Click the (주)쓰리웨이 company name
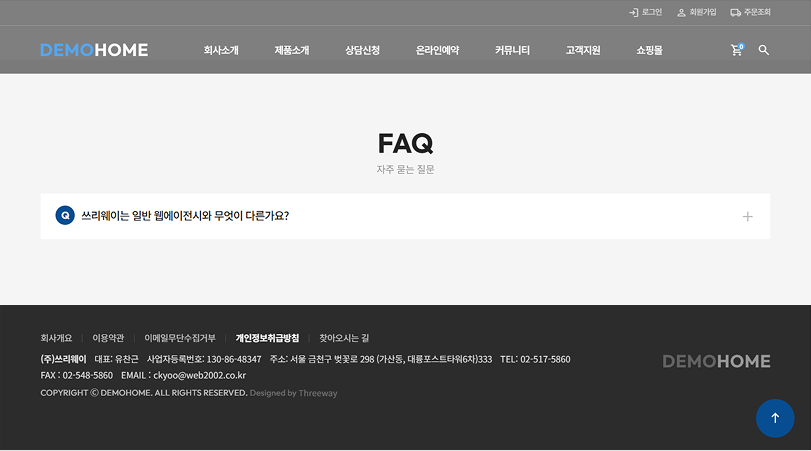Screen dimensions: 811x451 click(64, 359)
